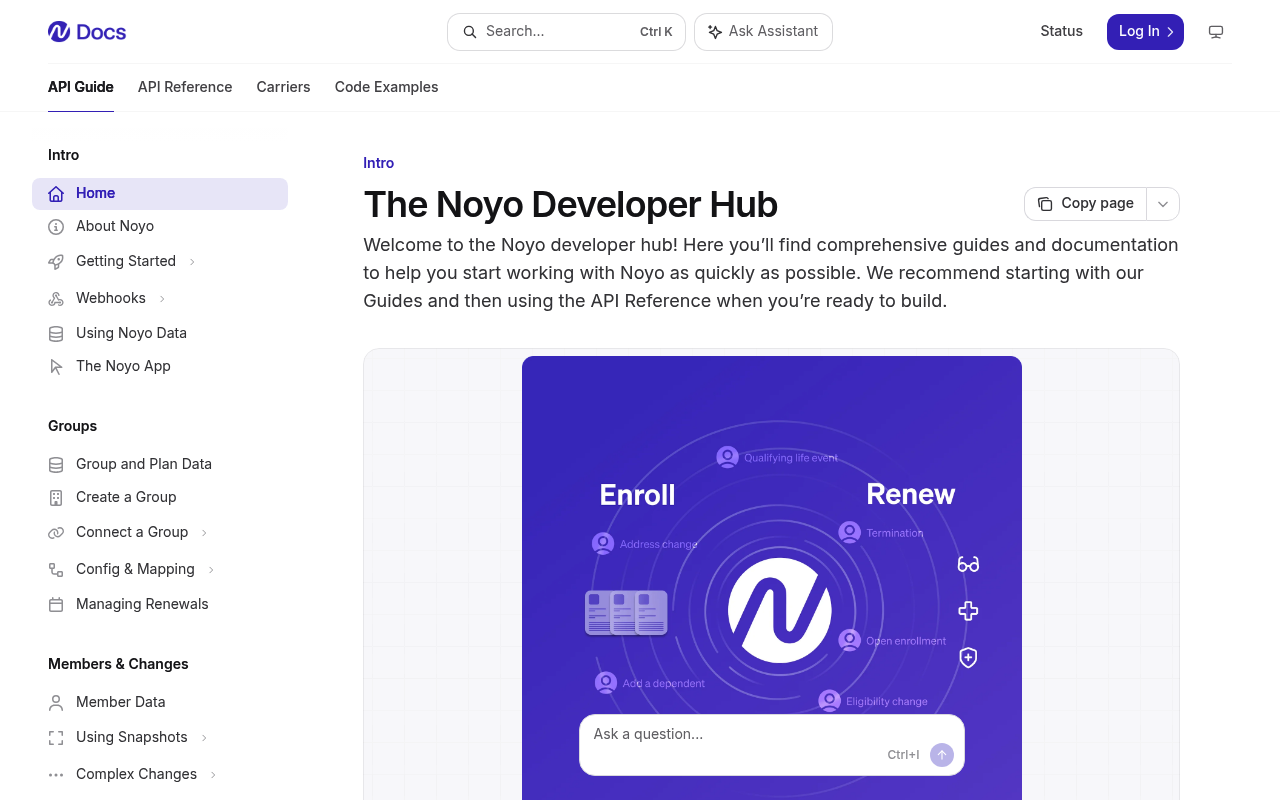
Task: Click the Search input field
Action: 566,32
